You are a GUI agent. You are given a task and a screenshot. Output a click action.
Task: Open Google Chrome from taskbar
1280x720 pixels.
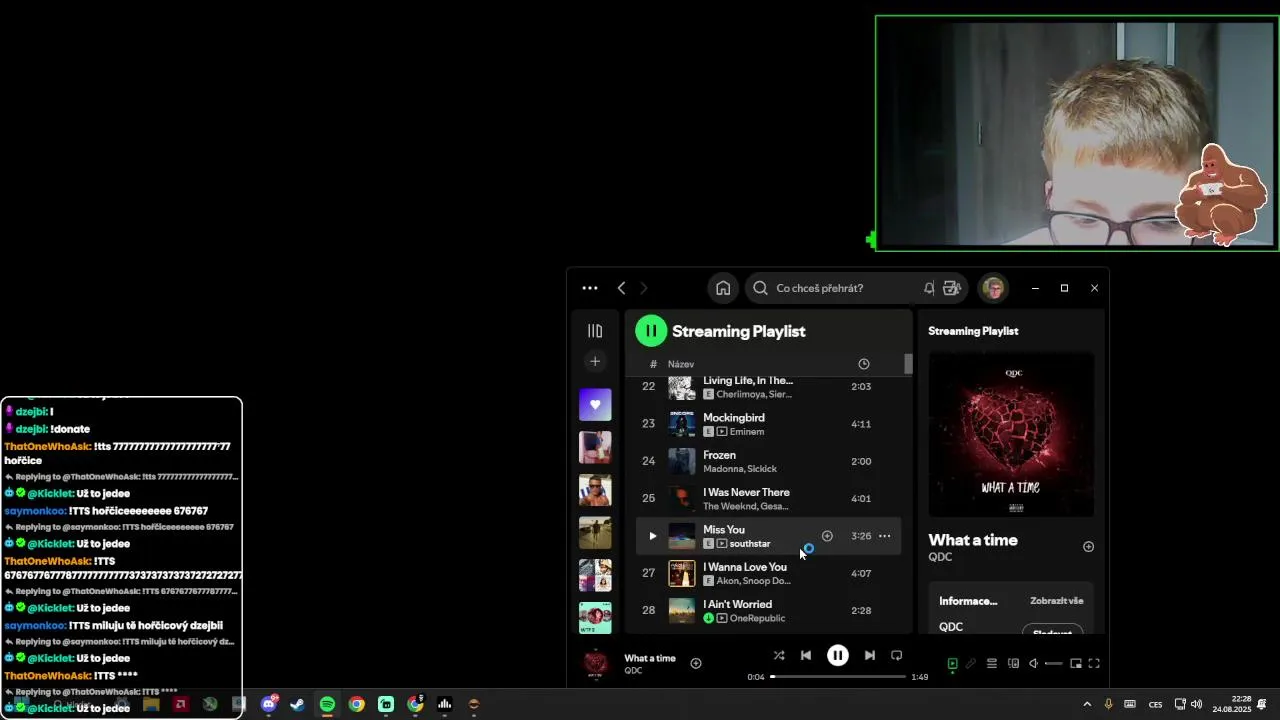[356, 704]
